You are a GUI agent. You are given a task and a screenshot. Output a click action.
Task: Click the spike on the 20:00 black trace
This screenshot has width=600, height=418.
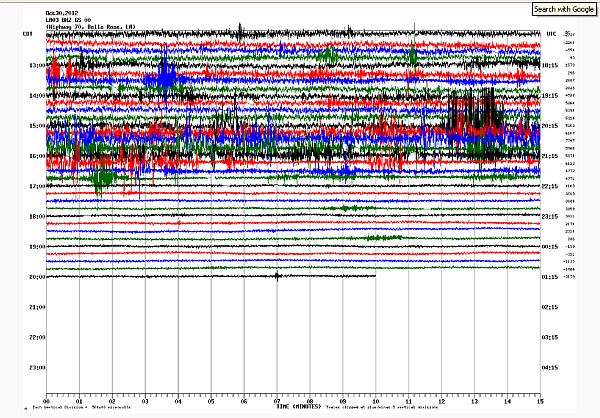[x=276, y=276]
